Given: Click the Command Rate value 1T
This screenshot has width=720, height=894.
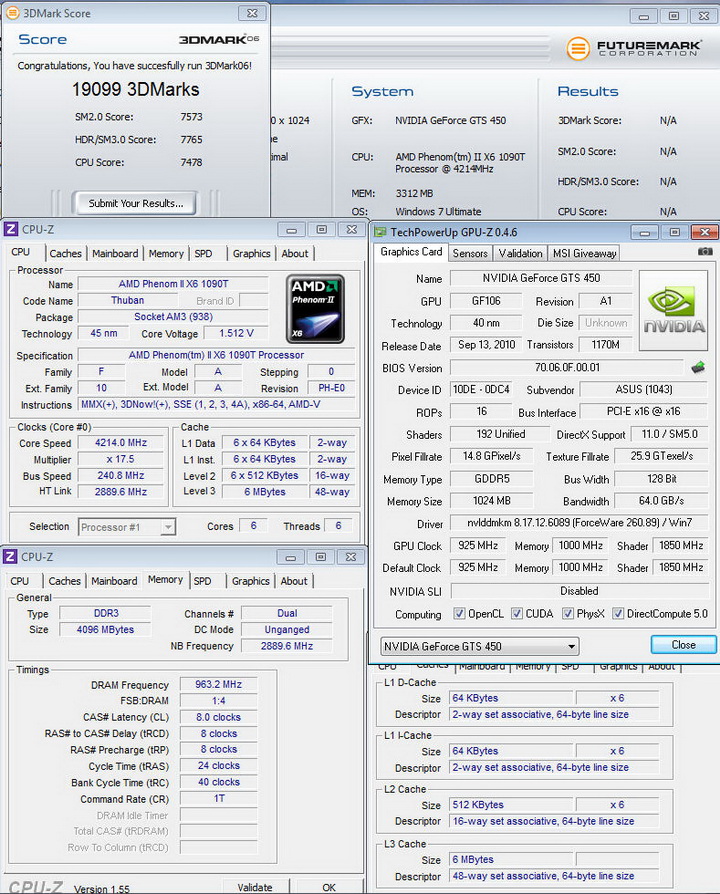Looking at the screenshot, I should tap(219, 798).
